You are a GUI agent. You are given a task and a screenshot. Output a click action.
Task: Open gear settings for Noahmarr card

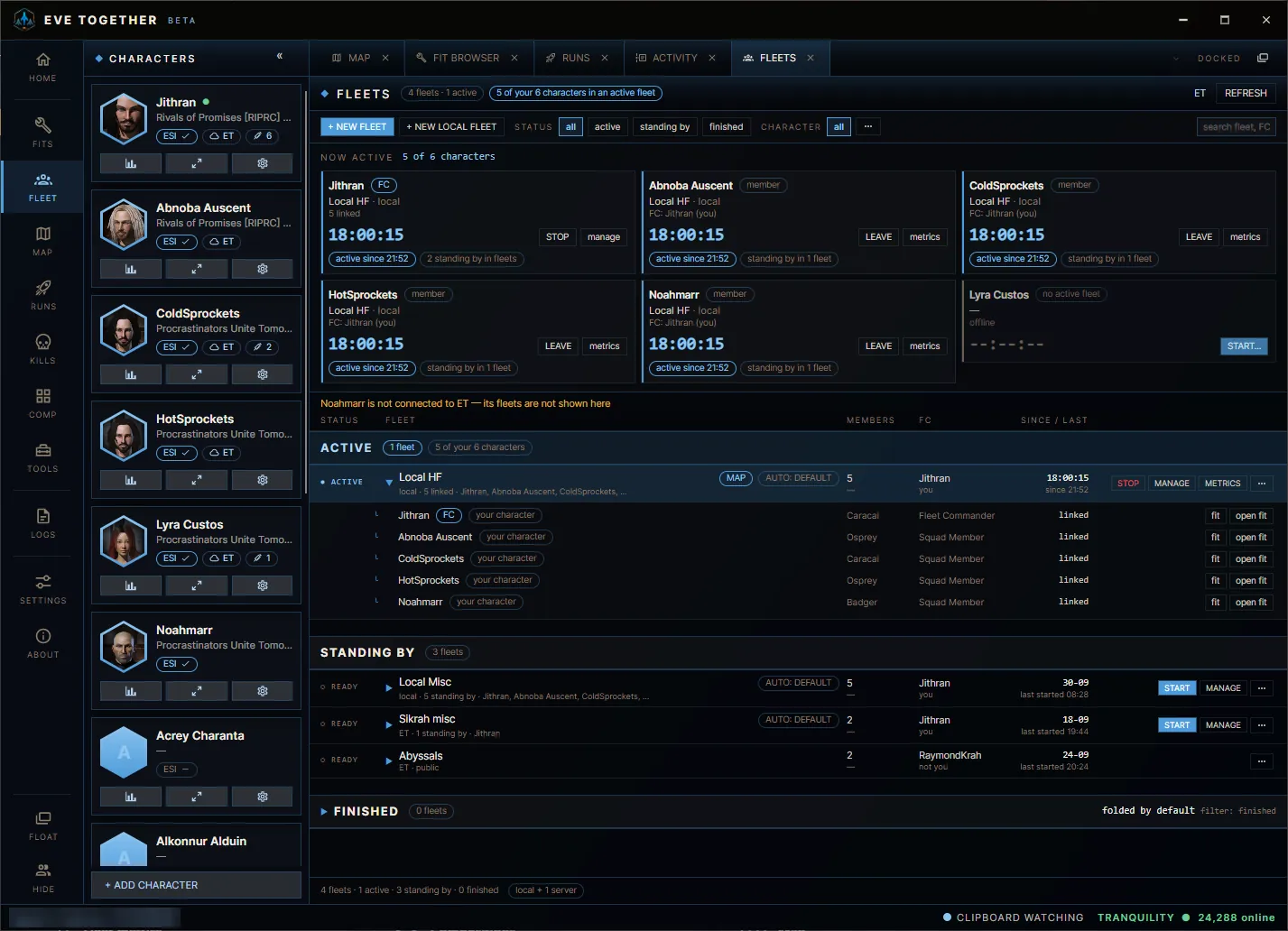click(263, 691)
